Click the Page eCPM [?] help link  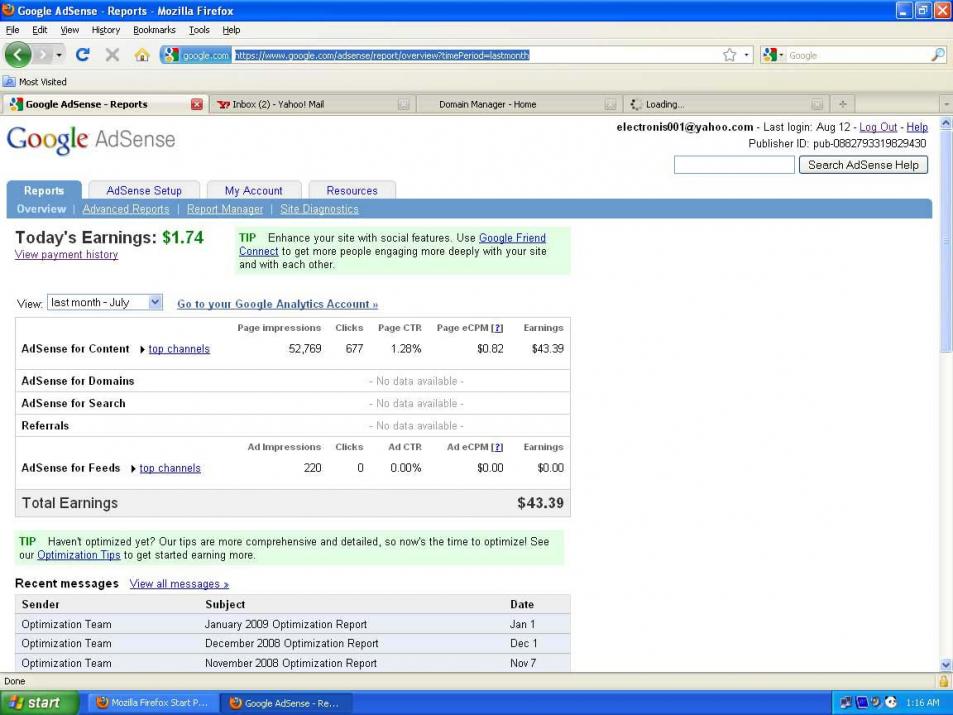[497, 328]
